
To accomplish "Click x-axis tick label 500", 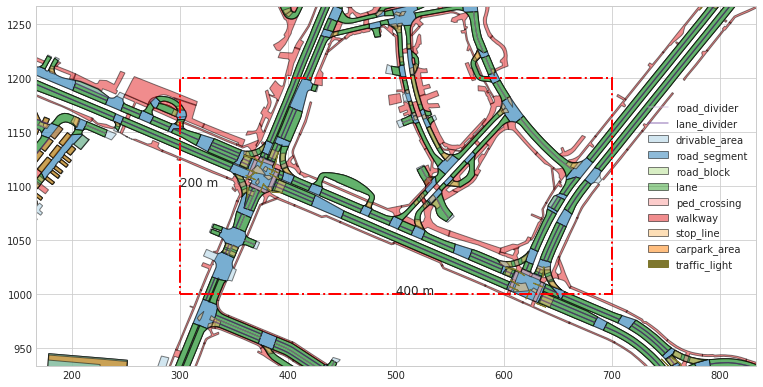I will point(396,375).
